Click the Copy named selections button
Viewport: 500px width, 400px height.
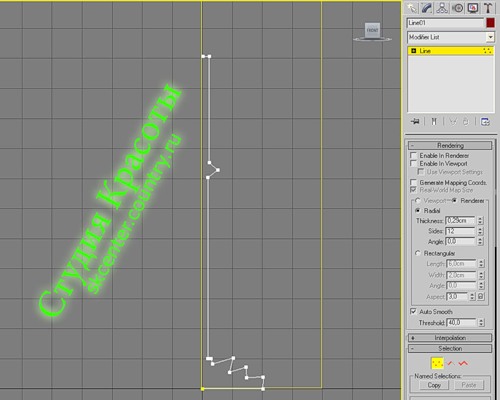[x=434, y=385]
